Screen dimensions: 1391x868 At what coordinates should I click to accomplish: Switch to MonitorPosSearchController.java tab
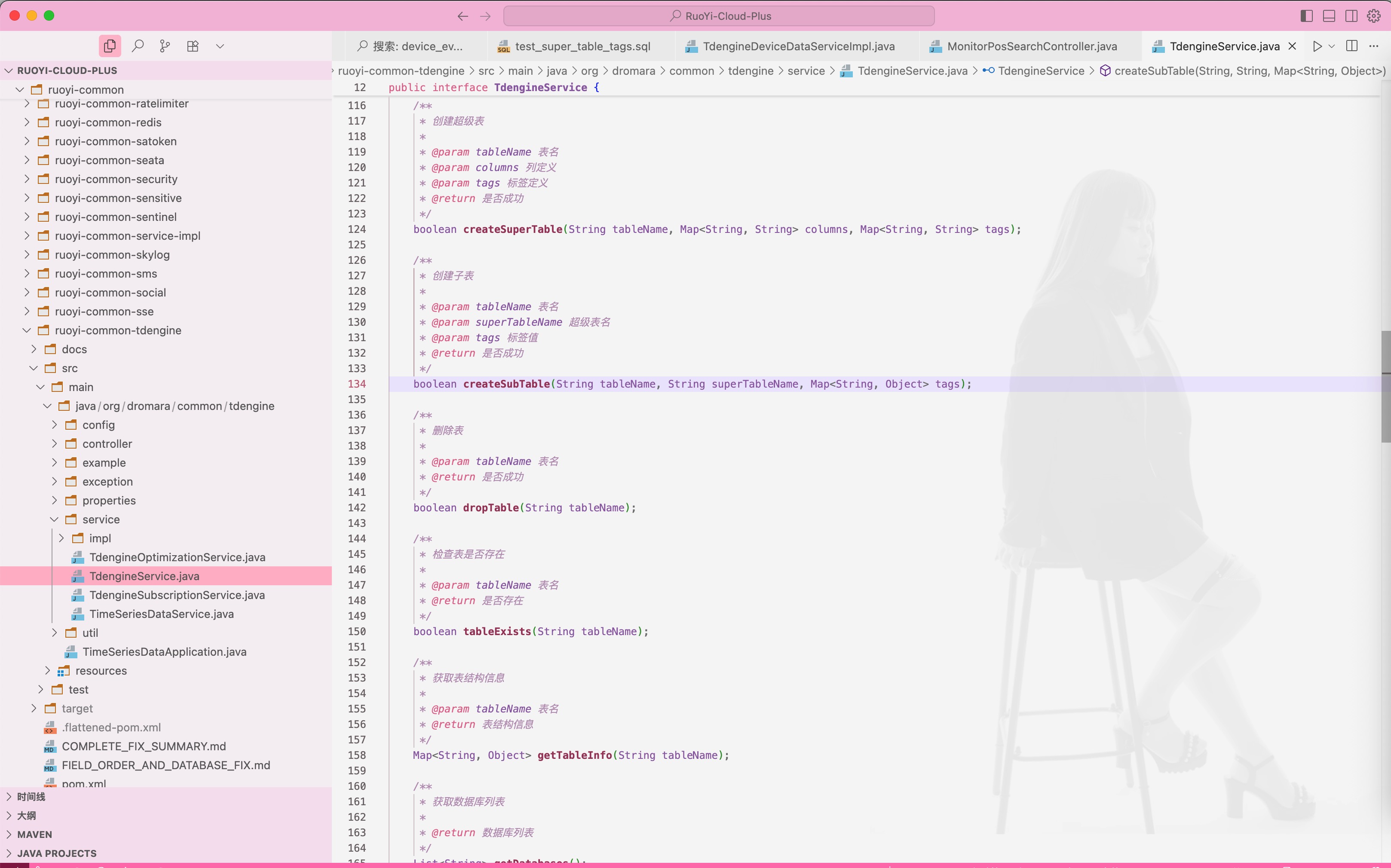[1032, 46]
